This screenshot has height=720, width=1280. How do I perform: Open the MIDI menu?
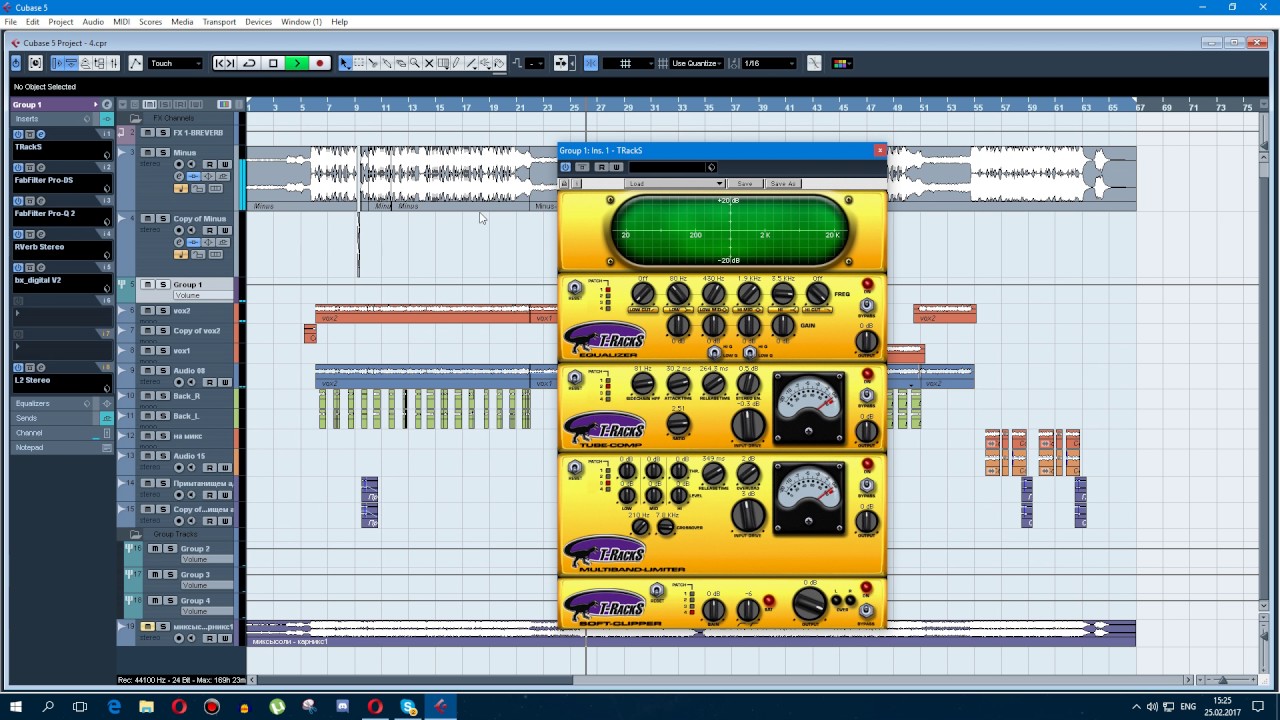tap(121, 21)
